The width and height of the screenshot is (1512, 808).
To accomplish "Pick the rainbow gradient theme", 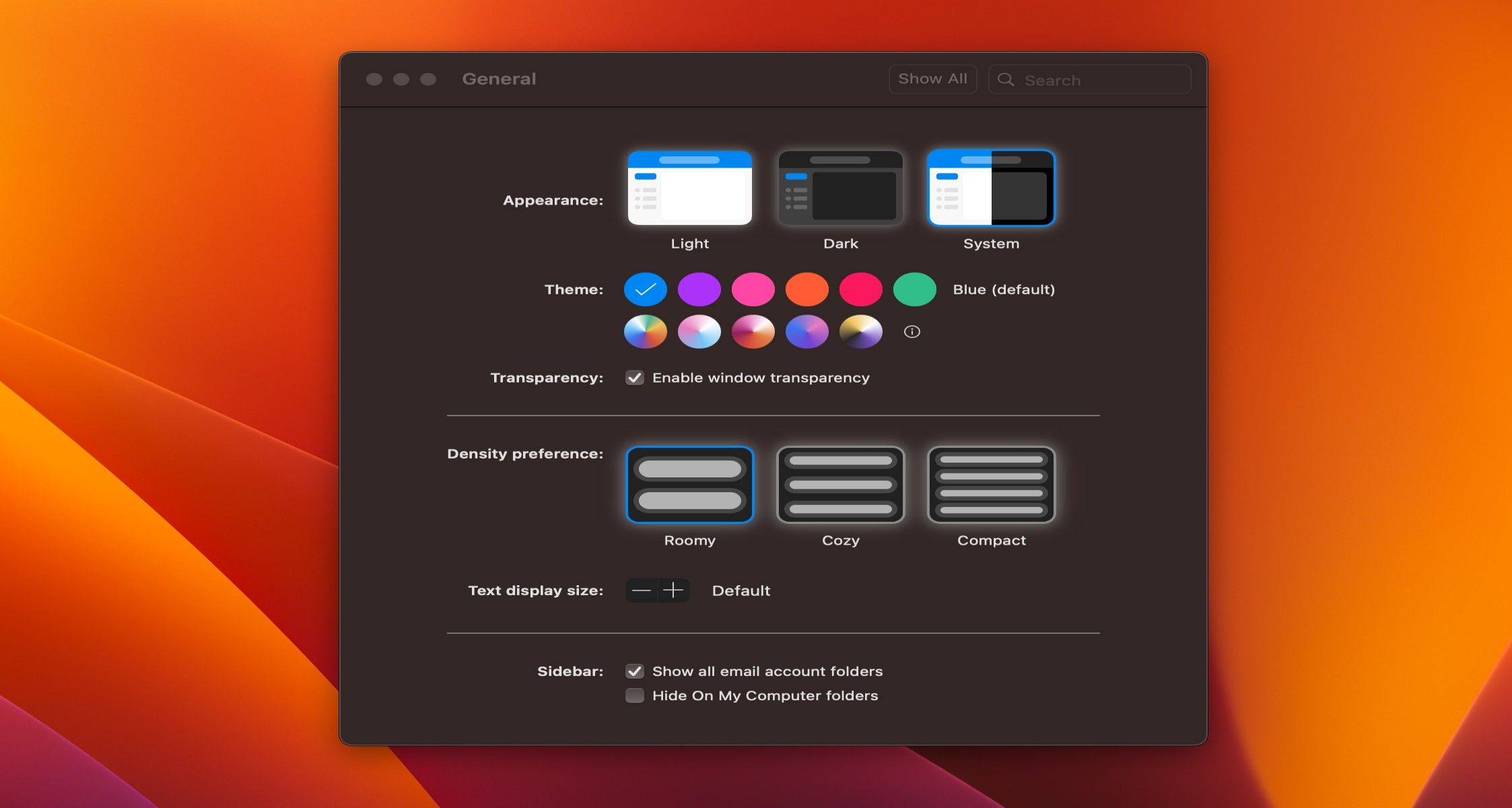I will tap(646, 331).
